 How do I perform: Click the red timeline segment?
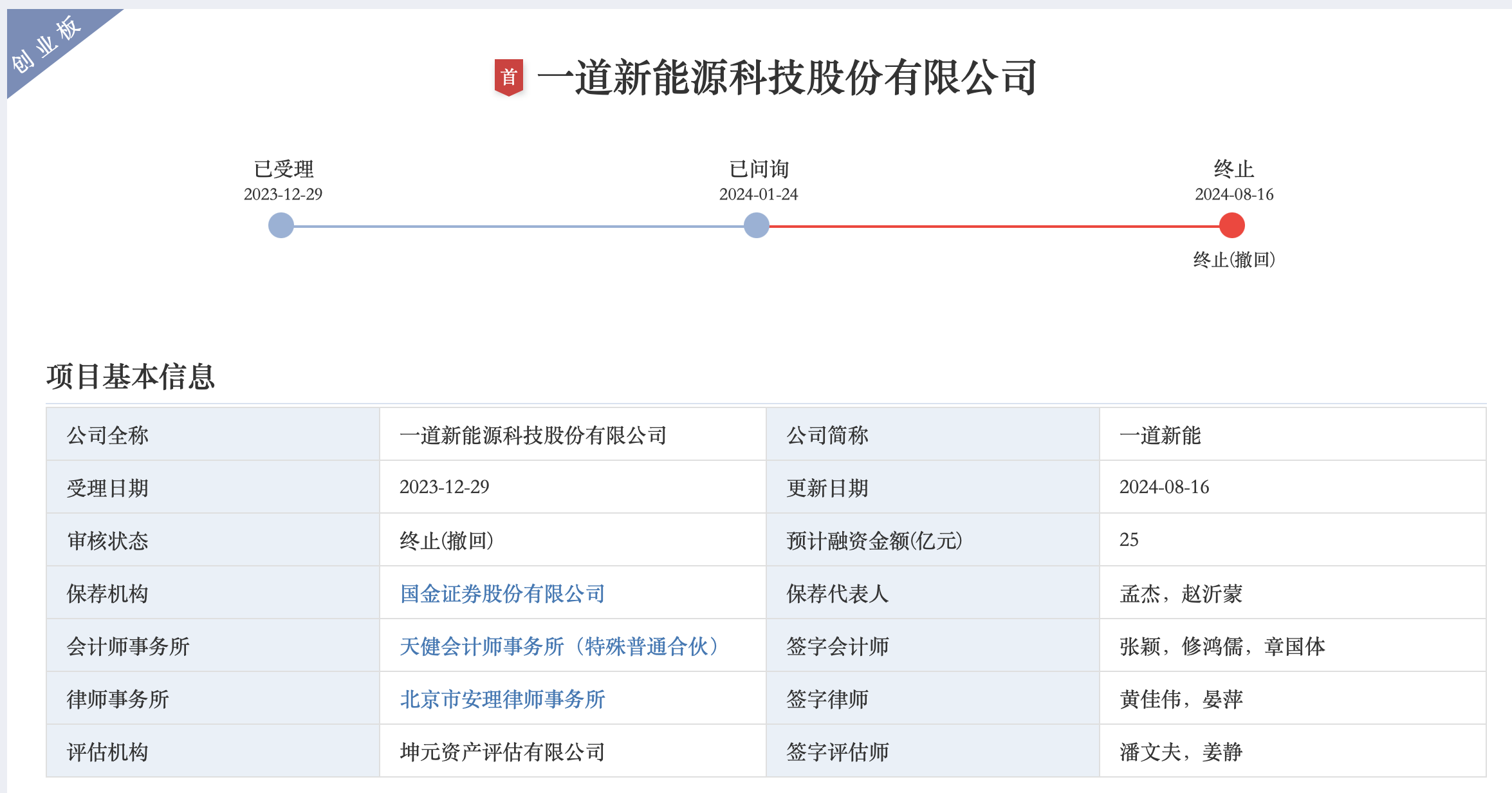click(994, 226)
